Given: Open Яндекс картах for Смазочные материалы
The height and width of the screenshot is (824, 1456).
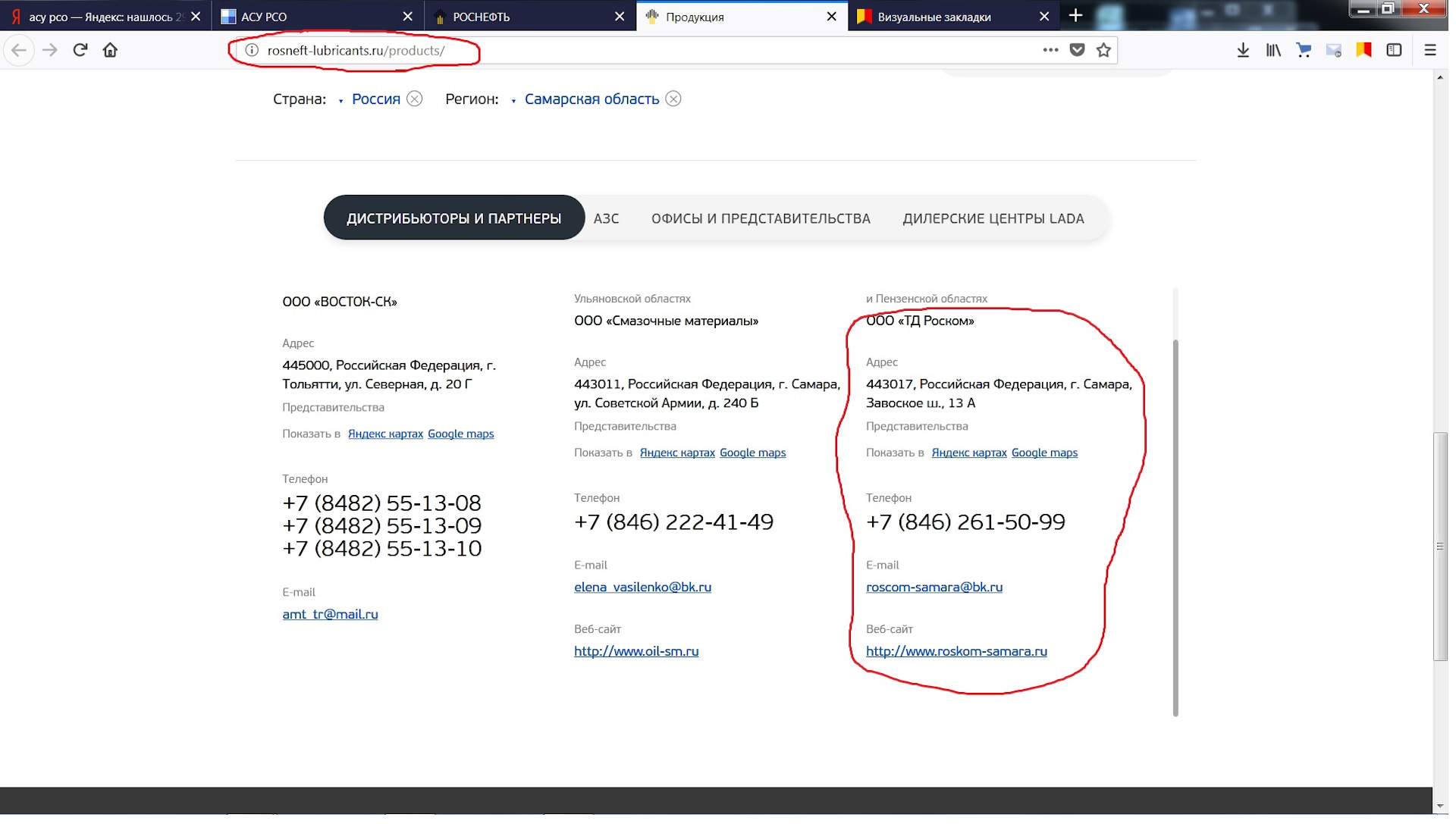Looking at the screenshot, I should 677,453.
